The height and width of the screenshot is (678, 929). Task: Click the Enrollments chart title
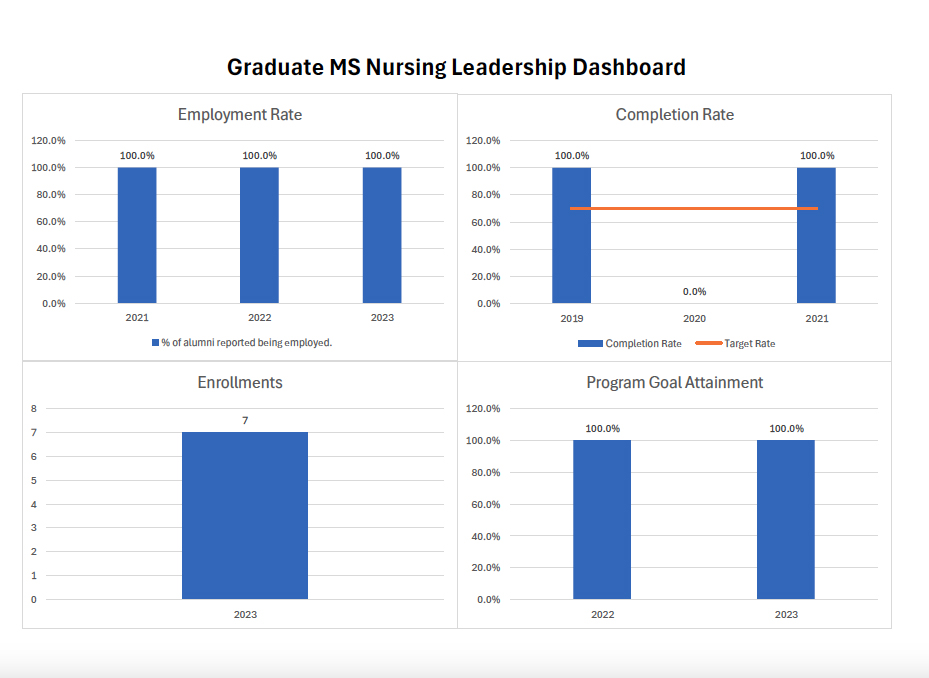[x=240, y=383]
